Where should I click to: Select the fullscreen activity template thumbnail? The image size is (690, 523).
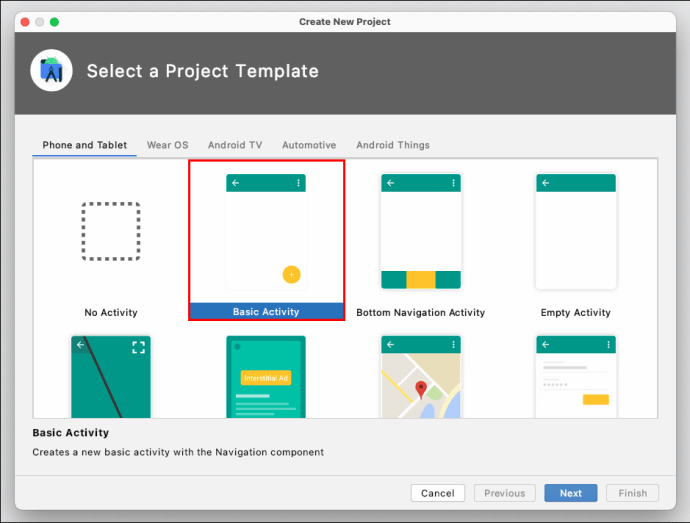pyautogui.click(x=111, y=377)
